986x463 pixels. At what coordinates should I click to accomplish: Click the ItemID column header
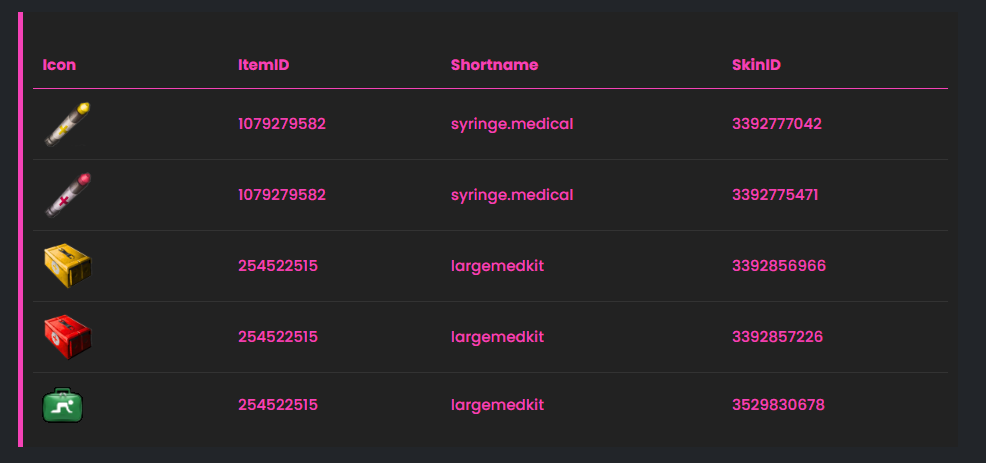point(264,65)
